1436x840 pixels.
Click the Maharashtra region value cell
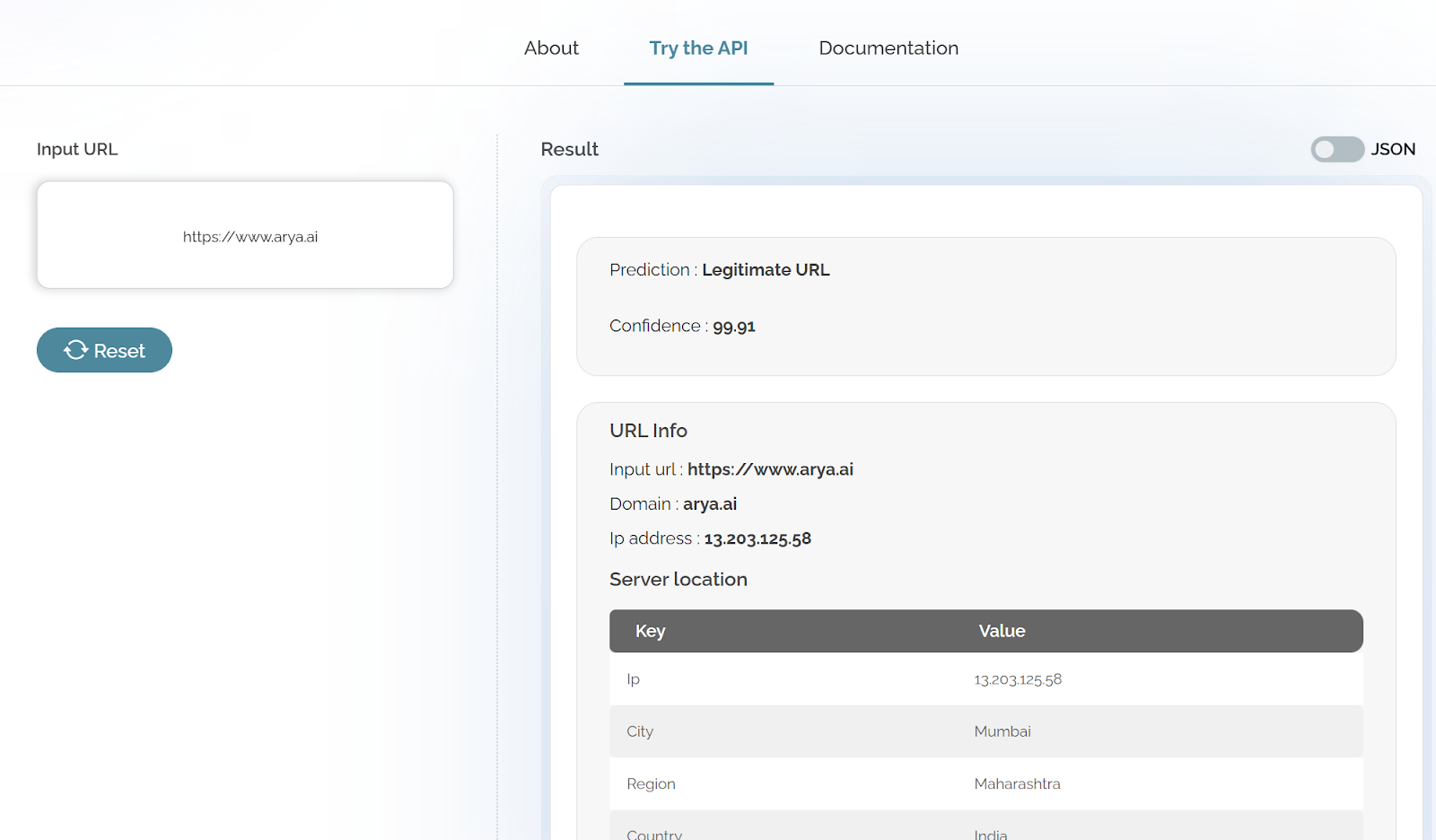click(x=1017, y=783)
